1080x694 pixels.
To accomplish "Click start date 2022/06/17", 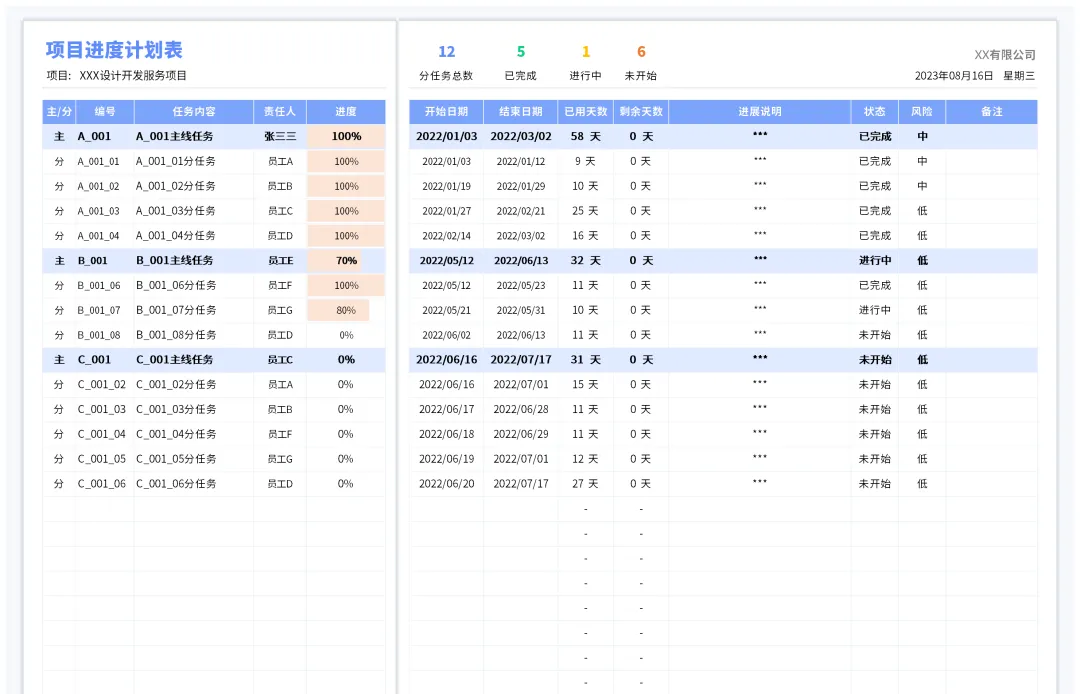I will pos(446,409).
